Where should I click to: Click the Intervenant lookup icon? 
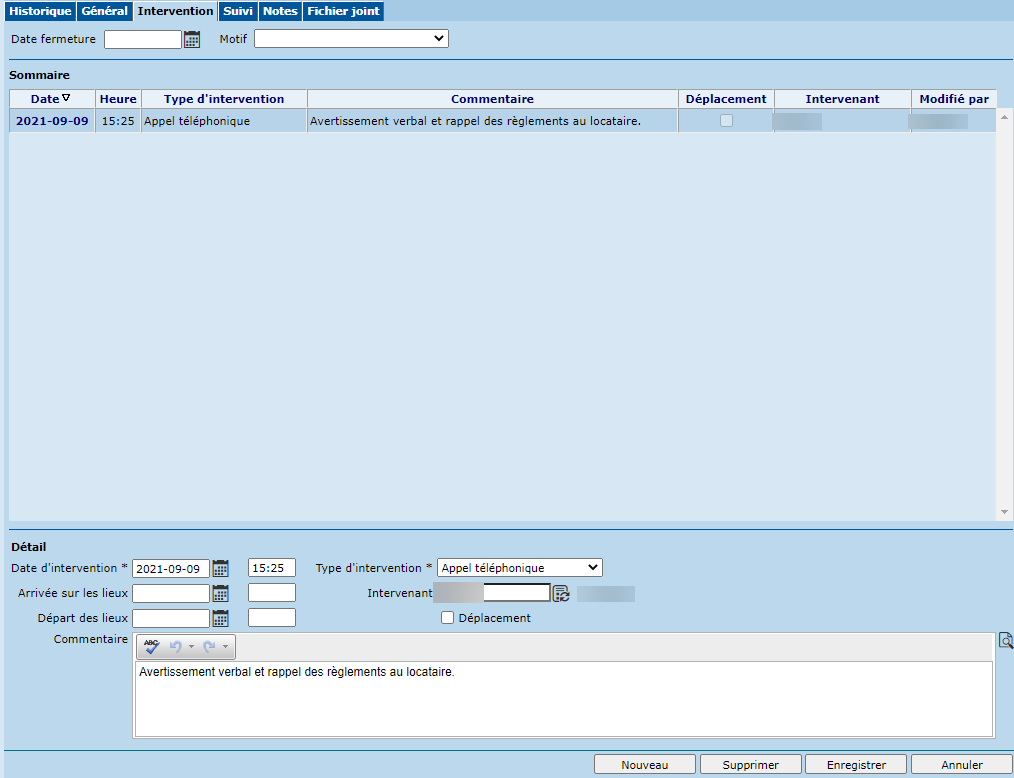562,593
